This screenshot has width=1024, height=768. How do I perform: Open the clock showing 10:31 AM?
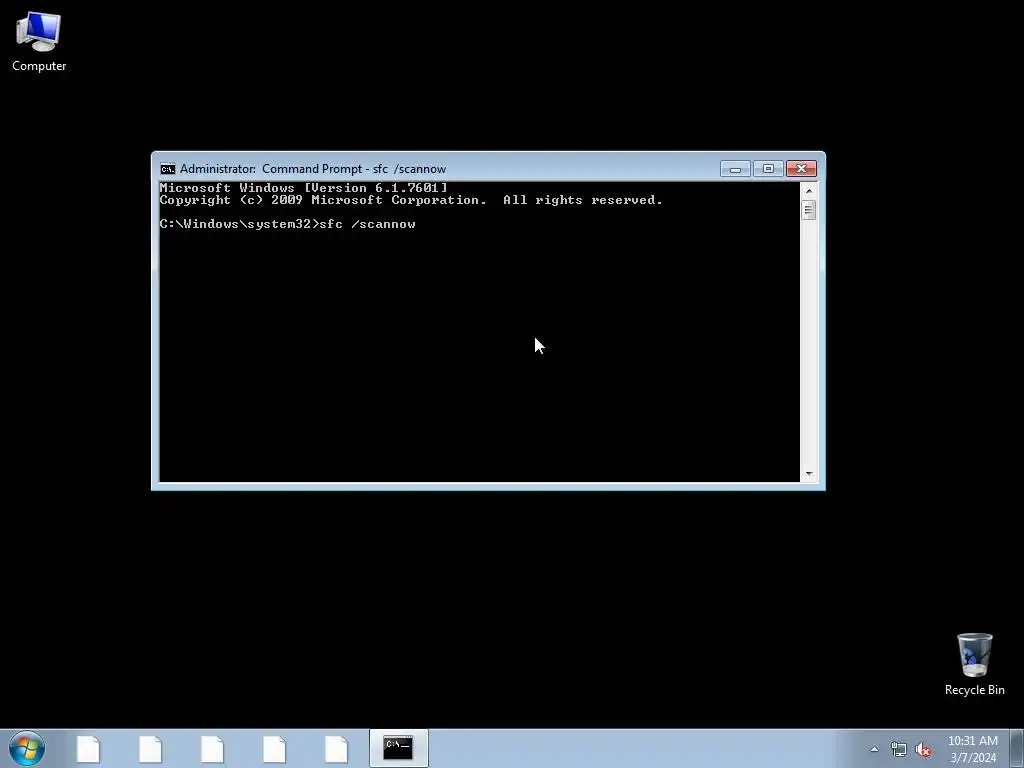973,749
